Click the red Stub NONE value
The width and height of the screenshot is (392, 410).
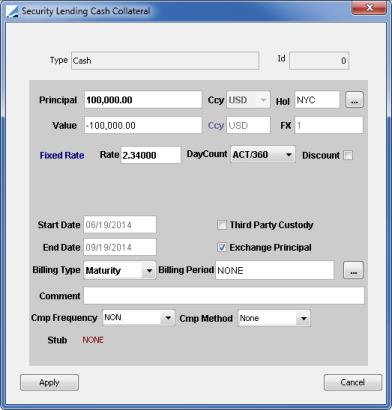pos(93,340)
